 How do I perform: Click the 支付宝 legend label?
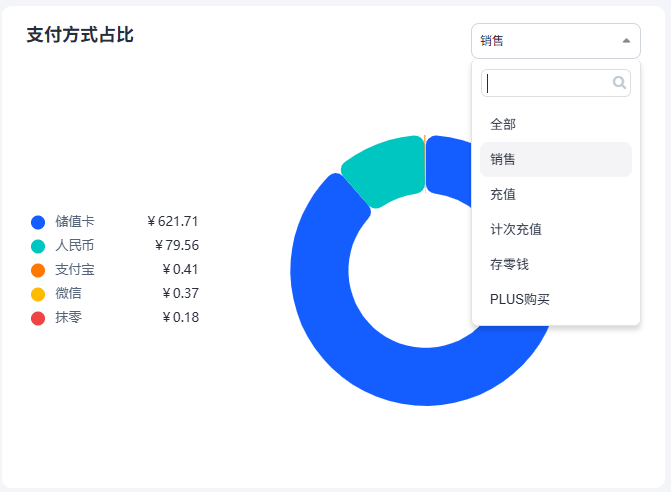tap(75, 269)
